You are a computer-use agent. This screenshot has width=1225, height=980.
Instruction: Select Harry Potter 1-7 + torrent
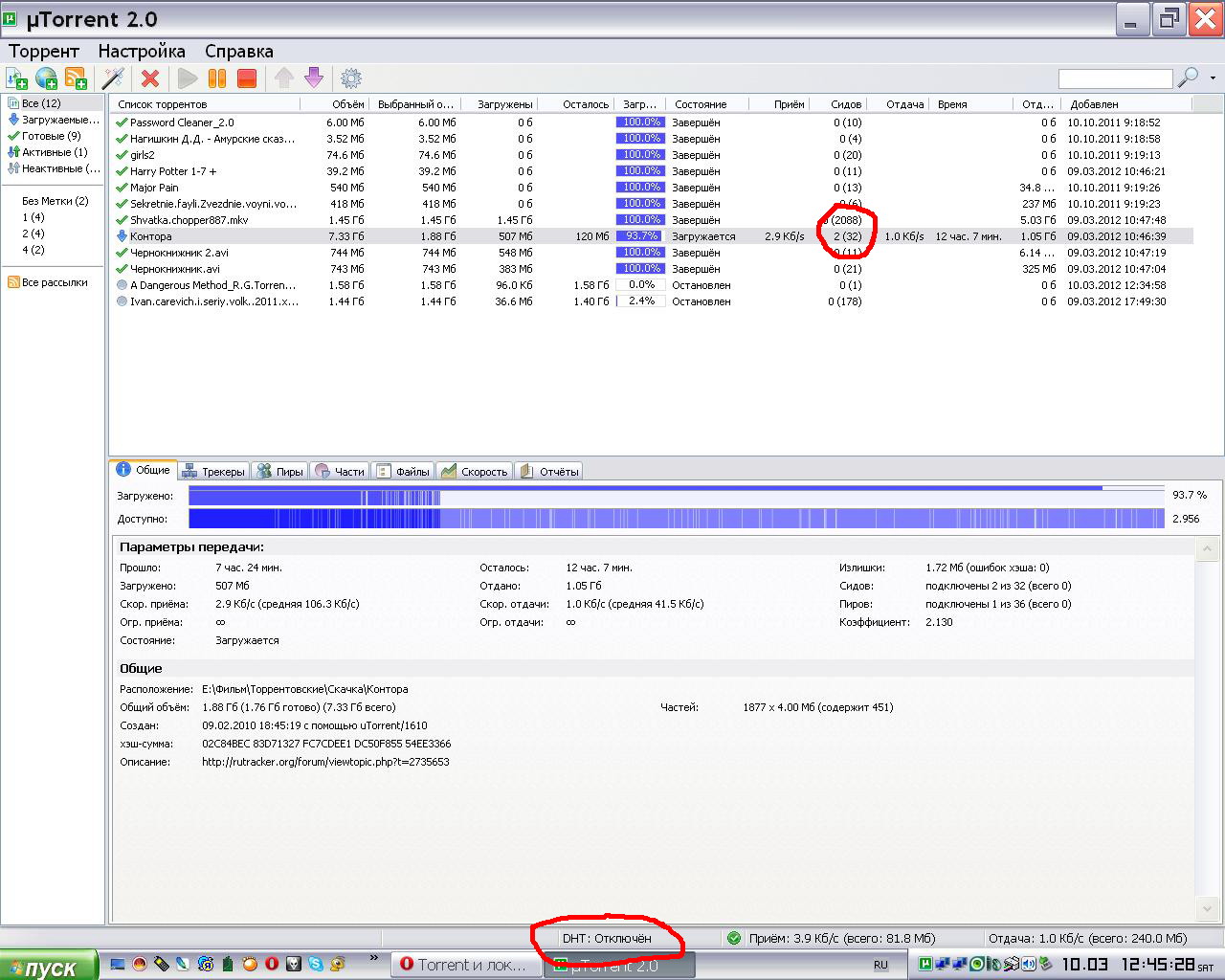tap(653, 171)
